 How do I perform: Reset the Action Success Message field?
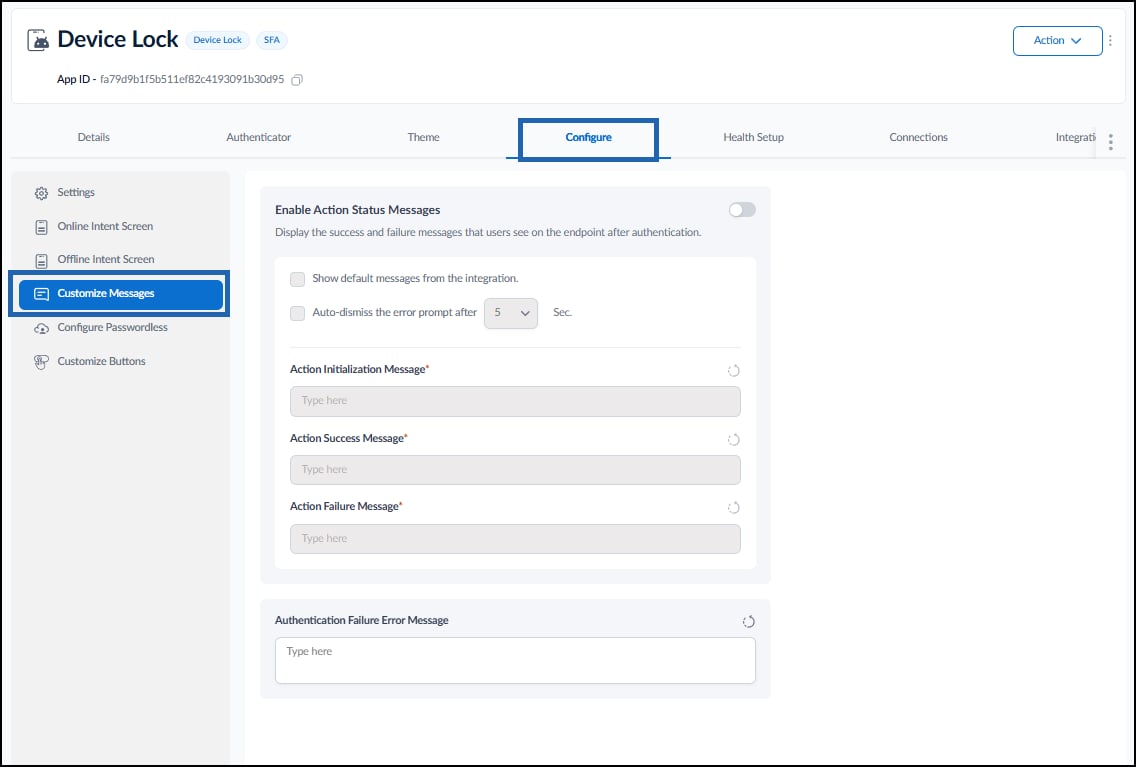tap(733, 439)
